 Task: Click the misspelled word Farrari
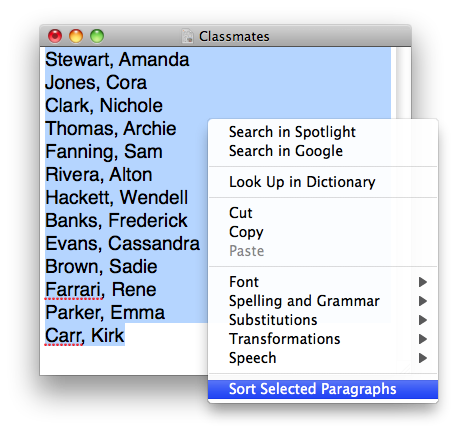pos(75,289)
